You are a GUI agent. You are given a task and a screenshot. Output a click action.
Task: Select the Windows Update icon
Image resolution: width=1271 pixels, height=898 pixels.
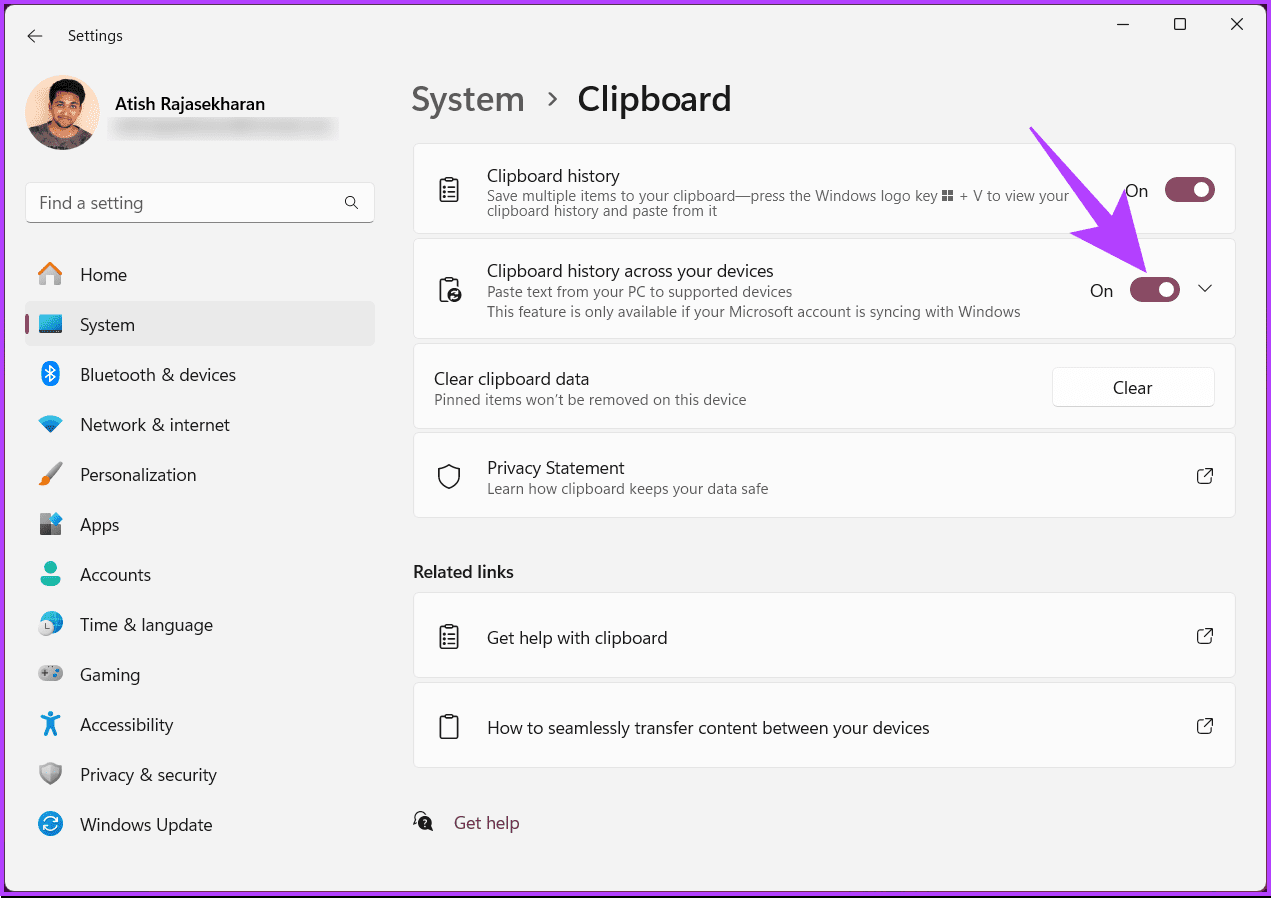[x=50, y=824]
